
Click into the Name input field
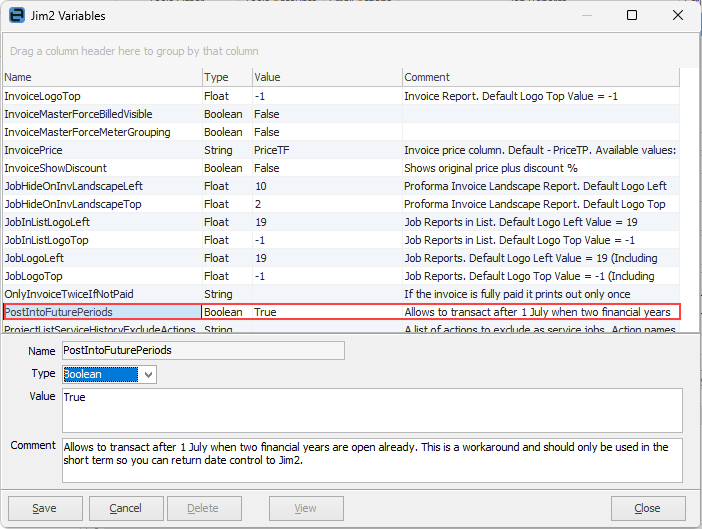point(203,350)
